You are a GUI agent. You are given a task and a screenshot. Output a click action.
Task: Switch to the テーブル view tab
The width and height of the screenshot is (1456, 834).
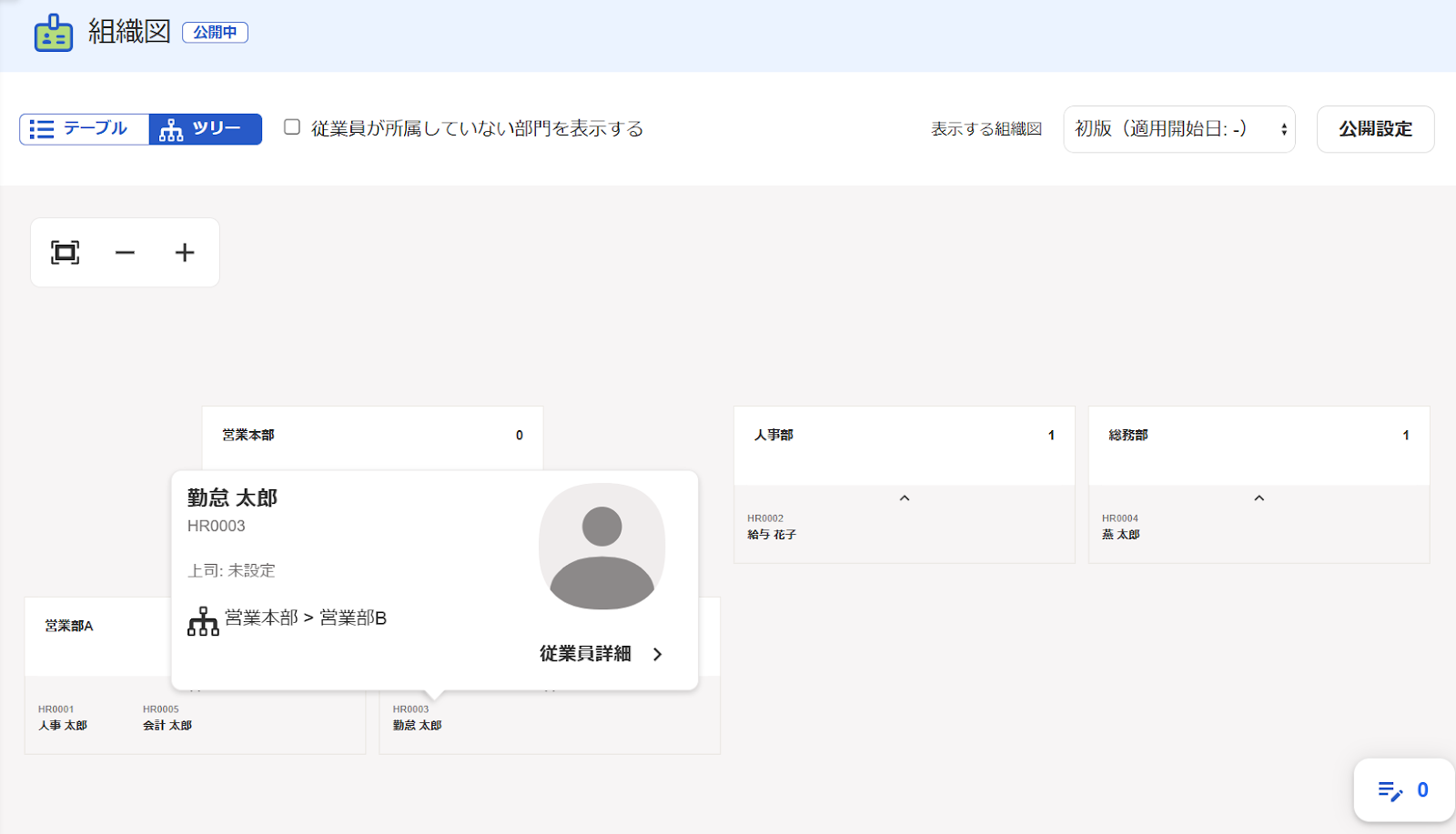tap(85, 129)
